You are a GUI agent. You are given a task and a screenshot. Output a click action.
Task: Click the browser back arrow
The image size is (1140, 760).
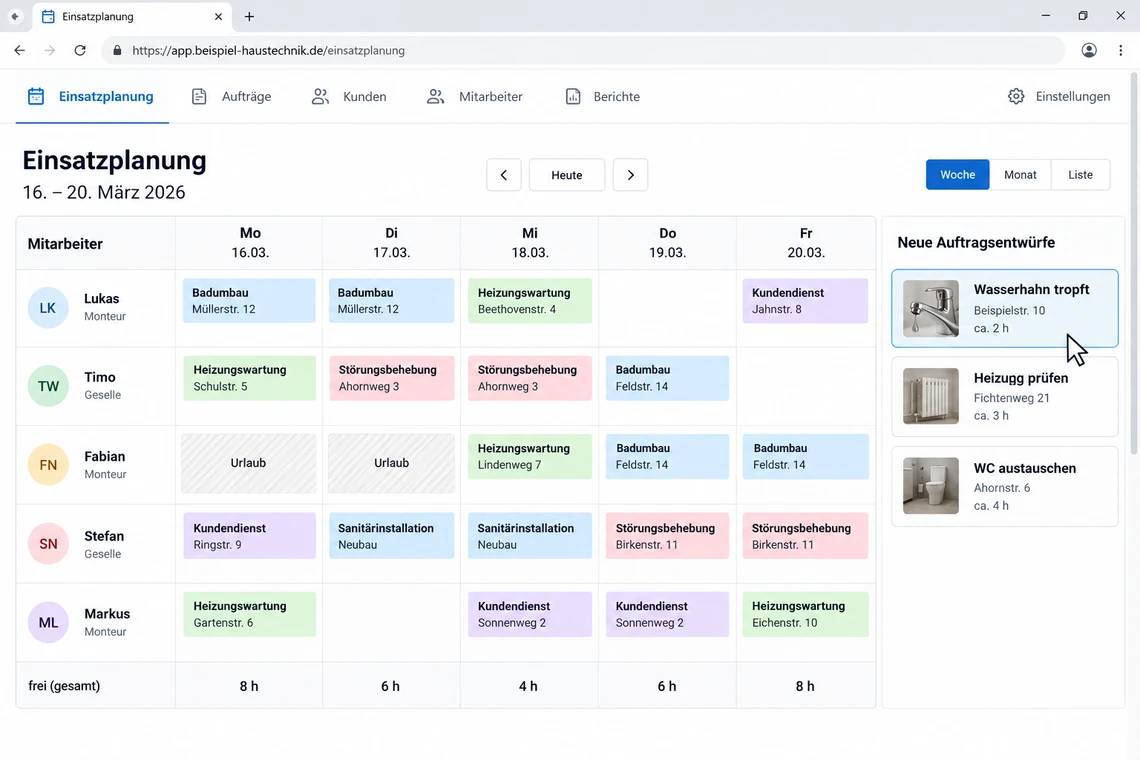coord(20,50)
